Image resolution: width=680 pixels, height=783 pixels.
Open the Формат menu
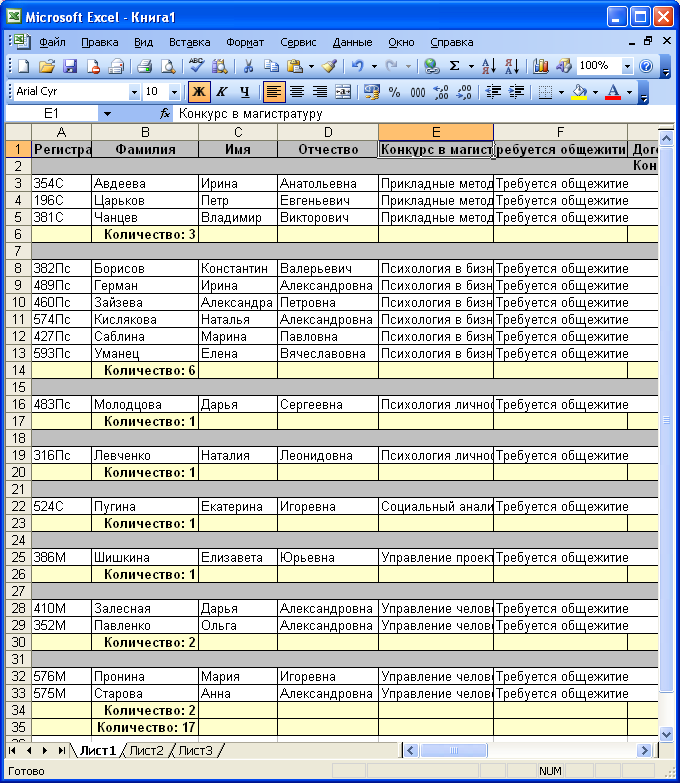click(245, 42)
